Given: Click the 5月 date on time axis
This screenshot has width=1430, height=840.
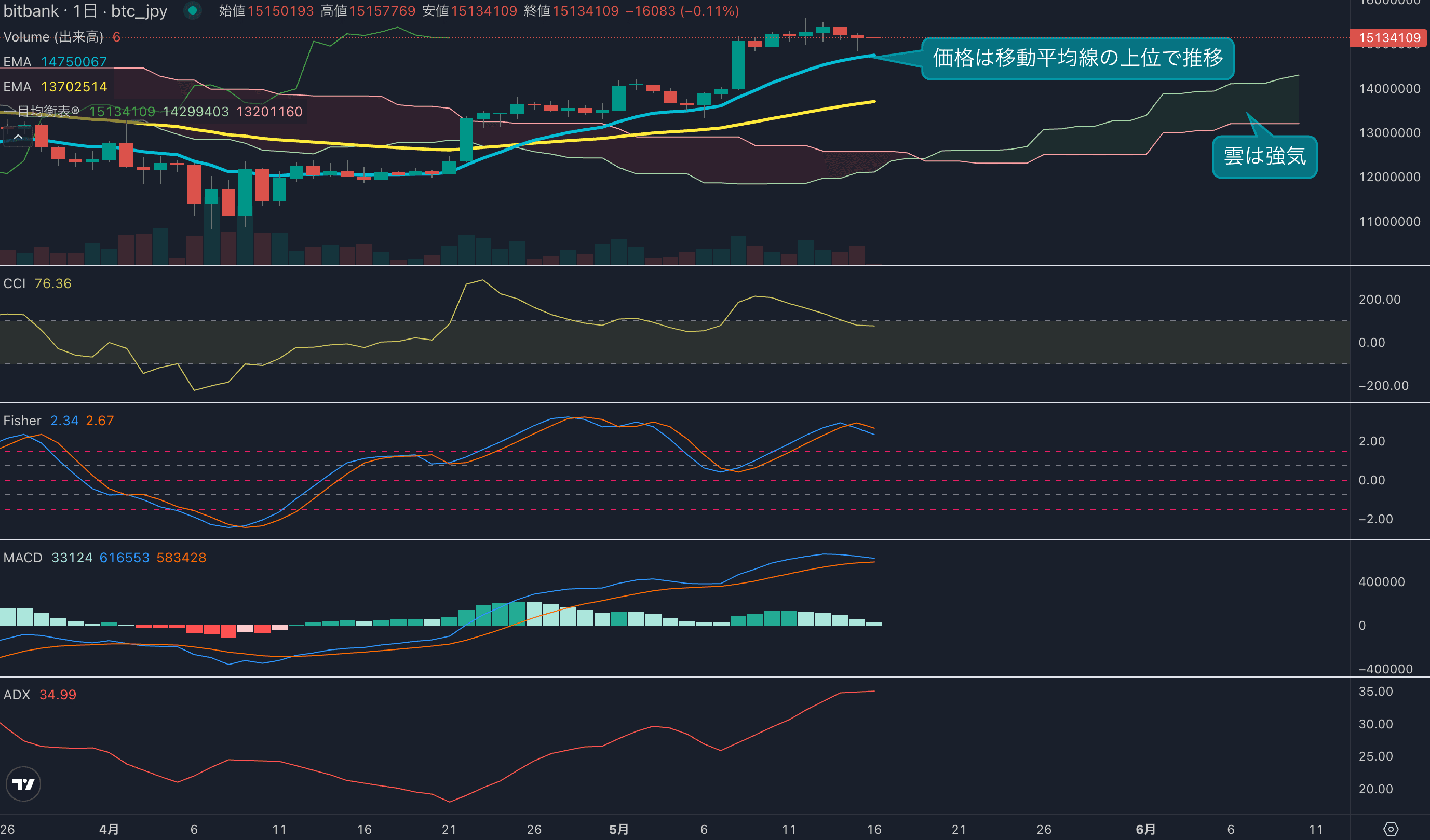Looking at the screenshot, I should coord(618,829).
